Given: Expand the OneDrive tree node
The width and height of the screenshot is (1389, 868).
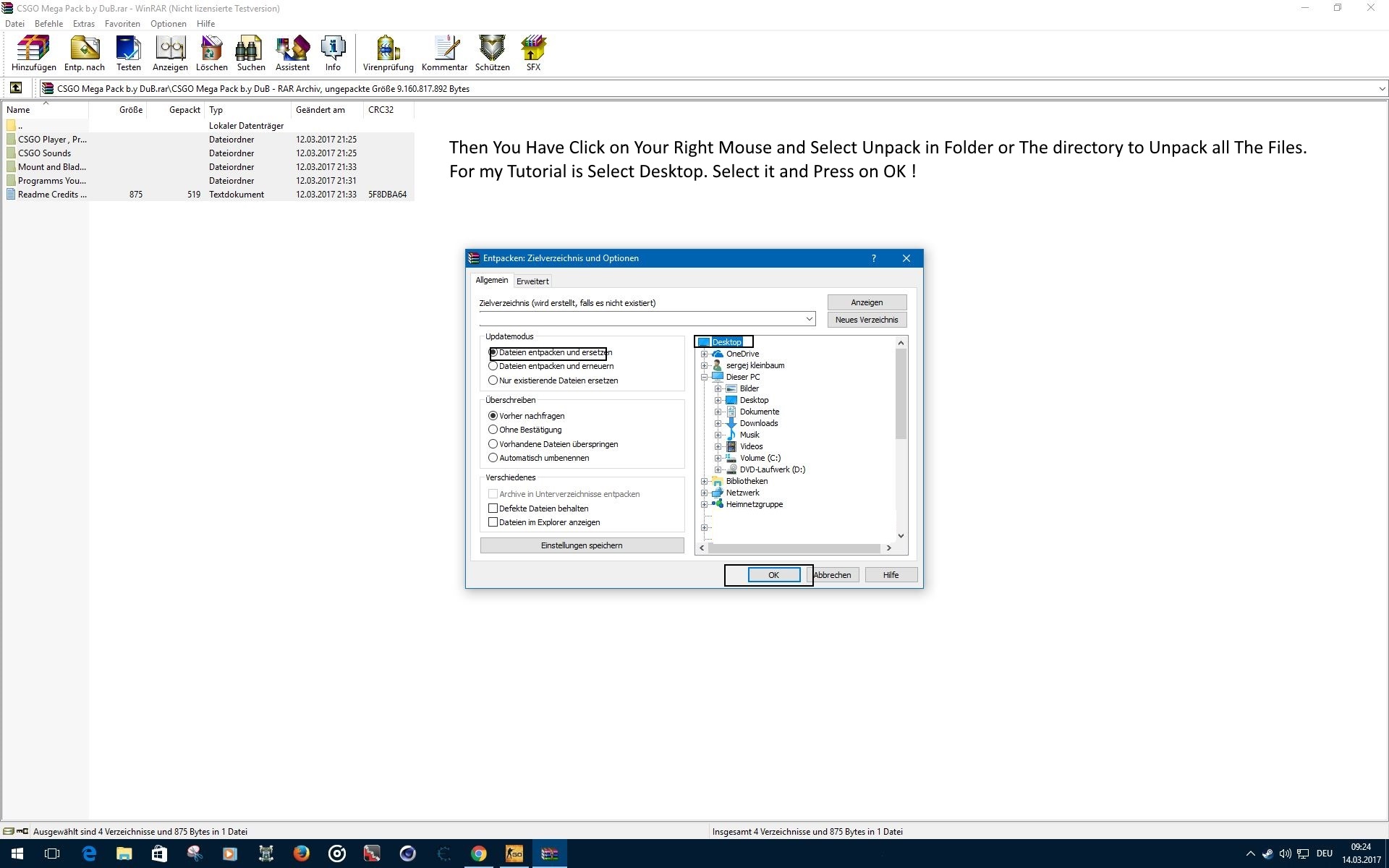Looking at the screenshot, I should pos(704,354).
